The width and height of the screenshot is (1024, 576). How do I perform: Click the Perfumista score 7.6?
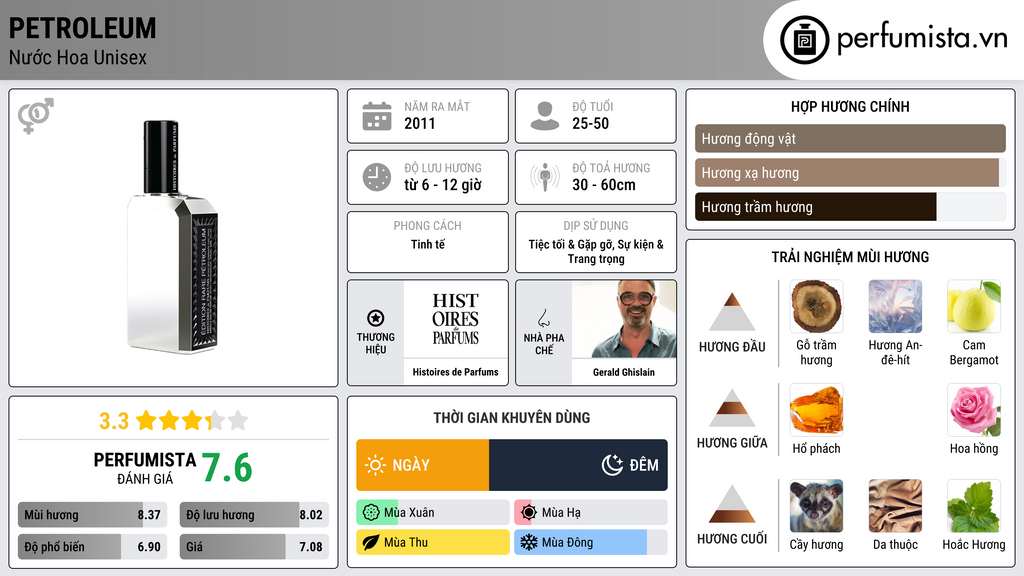[x=227, y=468]
